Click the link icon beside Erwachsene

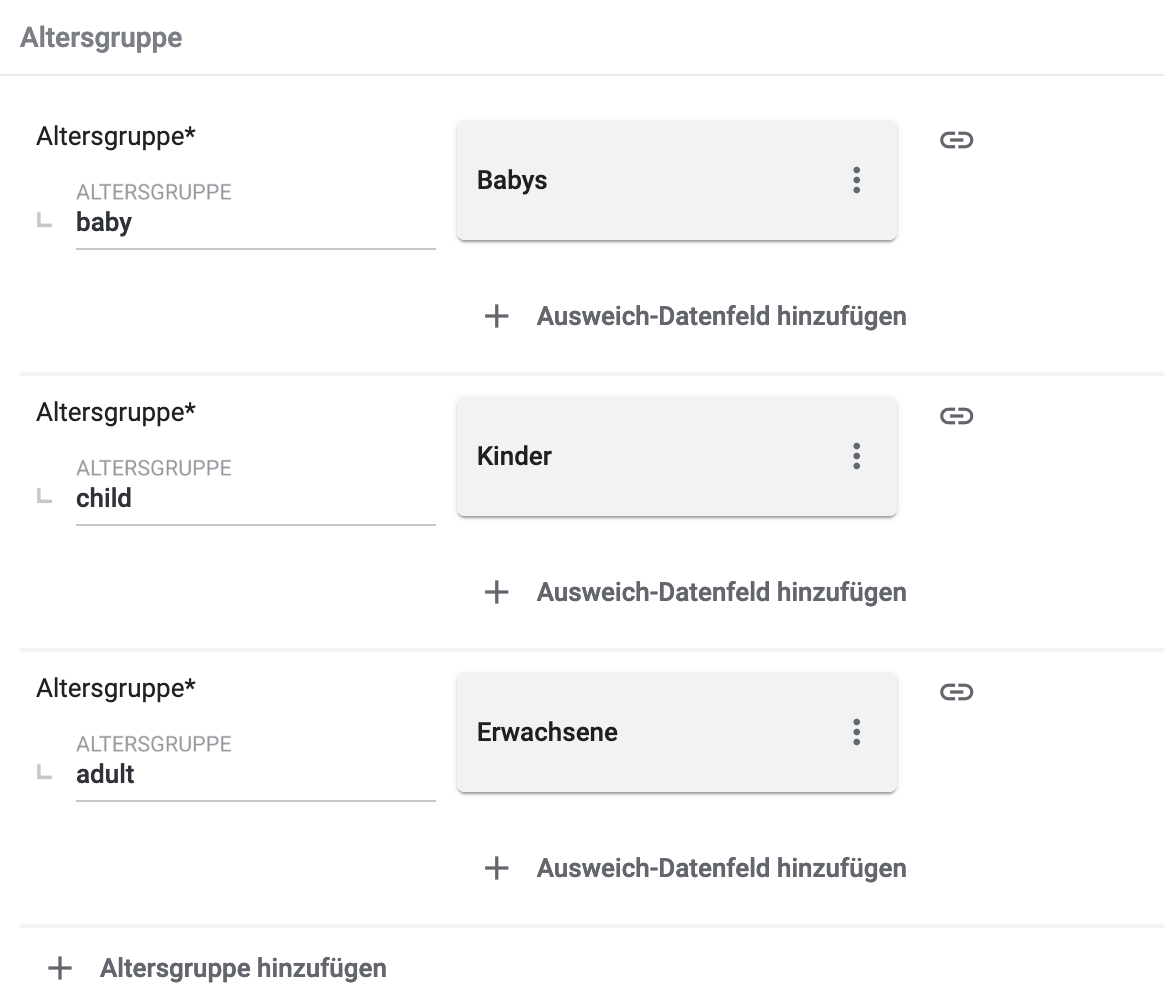click(956, 692)
